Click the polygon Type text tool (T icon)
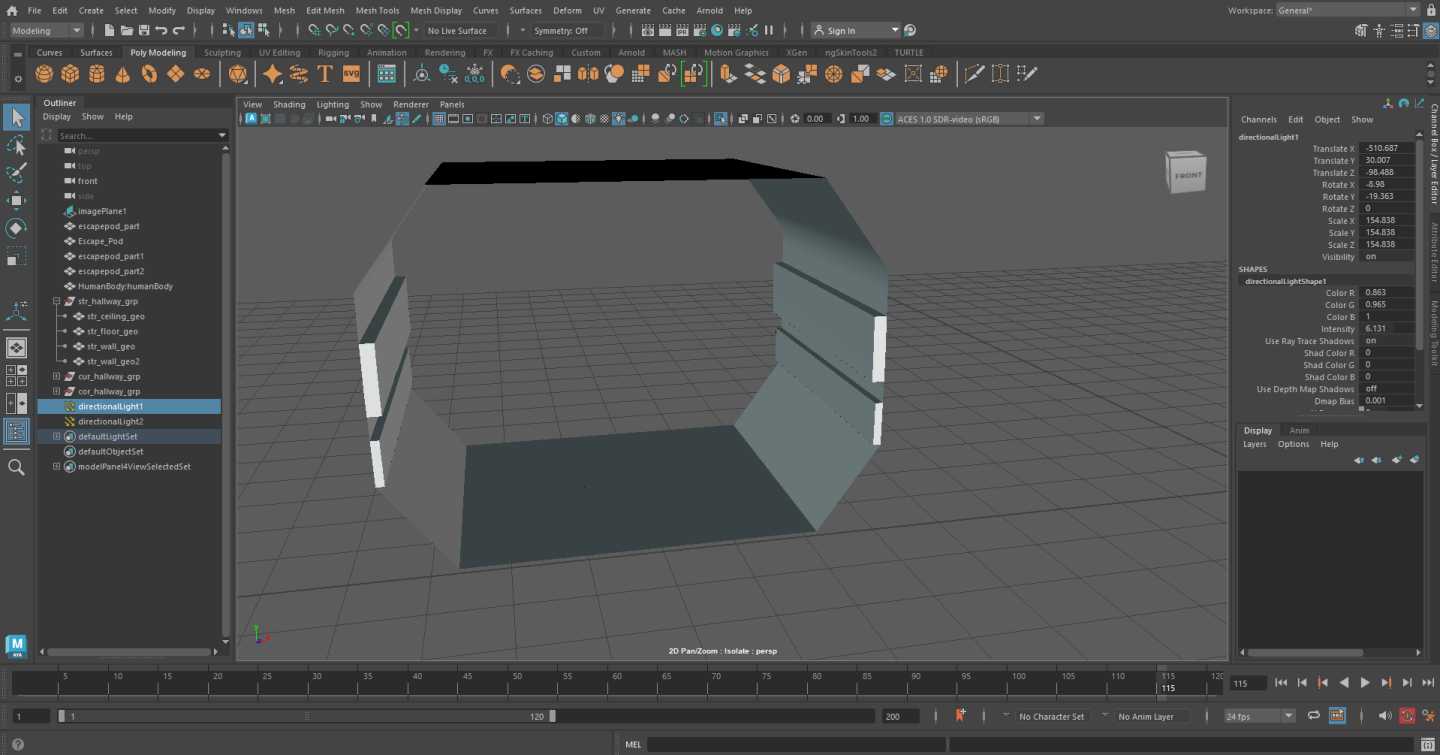 pyautogui.click(x=324, y=74)
